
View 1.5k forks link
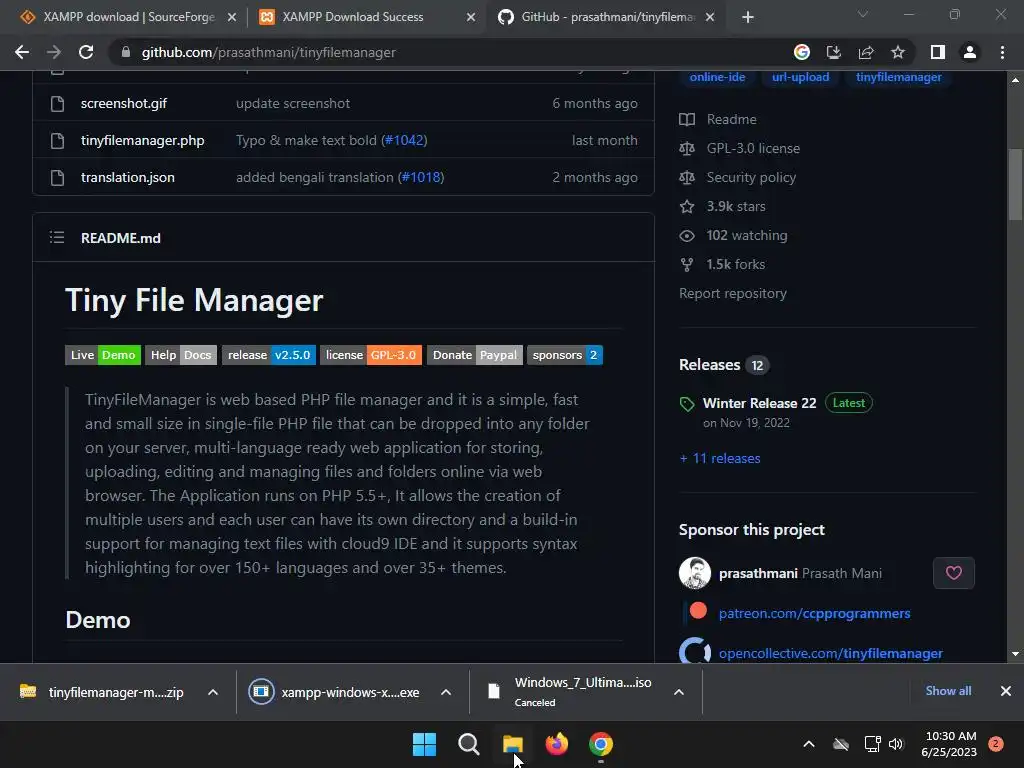[735, 264]
